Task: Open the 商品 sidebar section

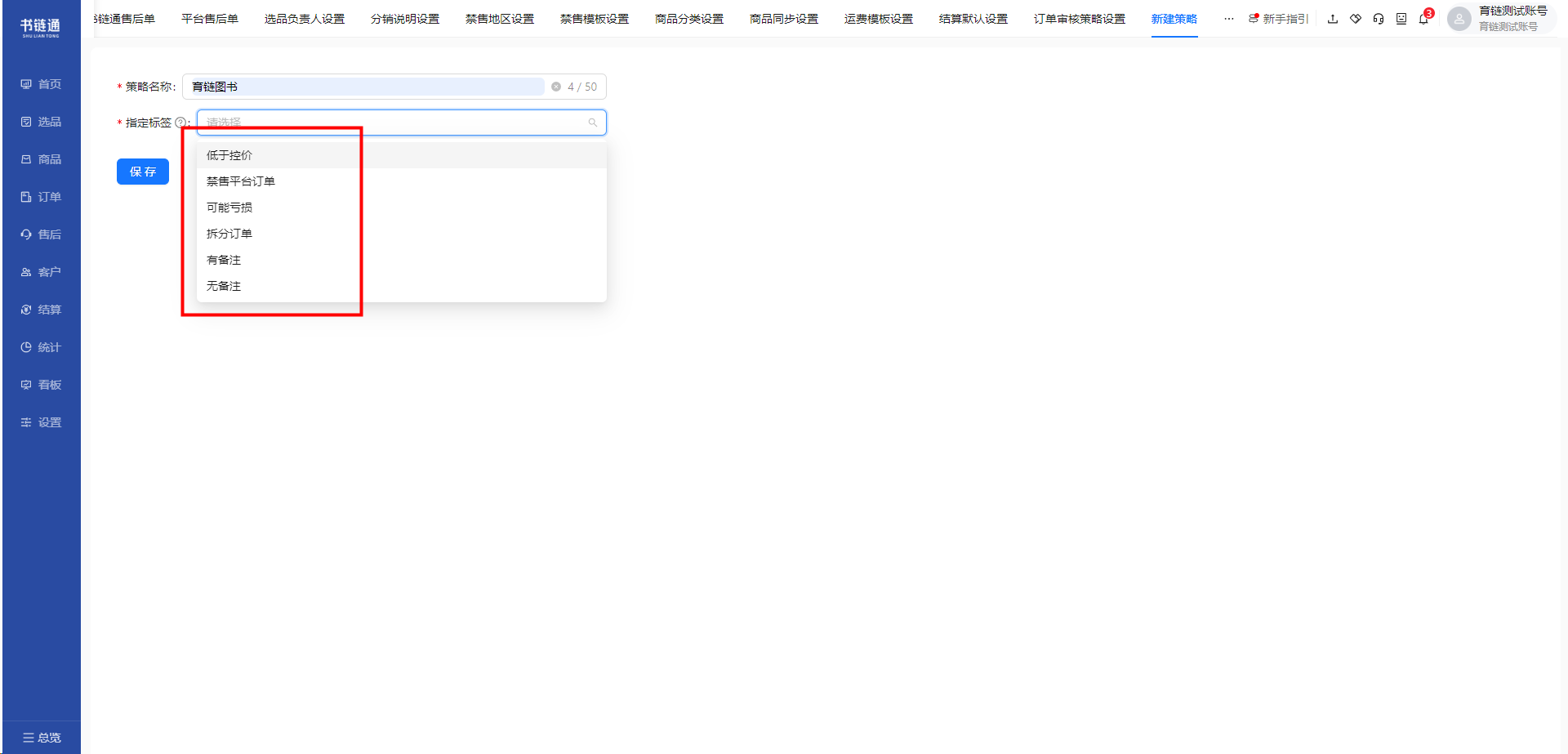Action: pyautogui.click(x=41, y=159)
